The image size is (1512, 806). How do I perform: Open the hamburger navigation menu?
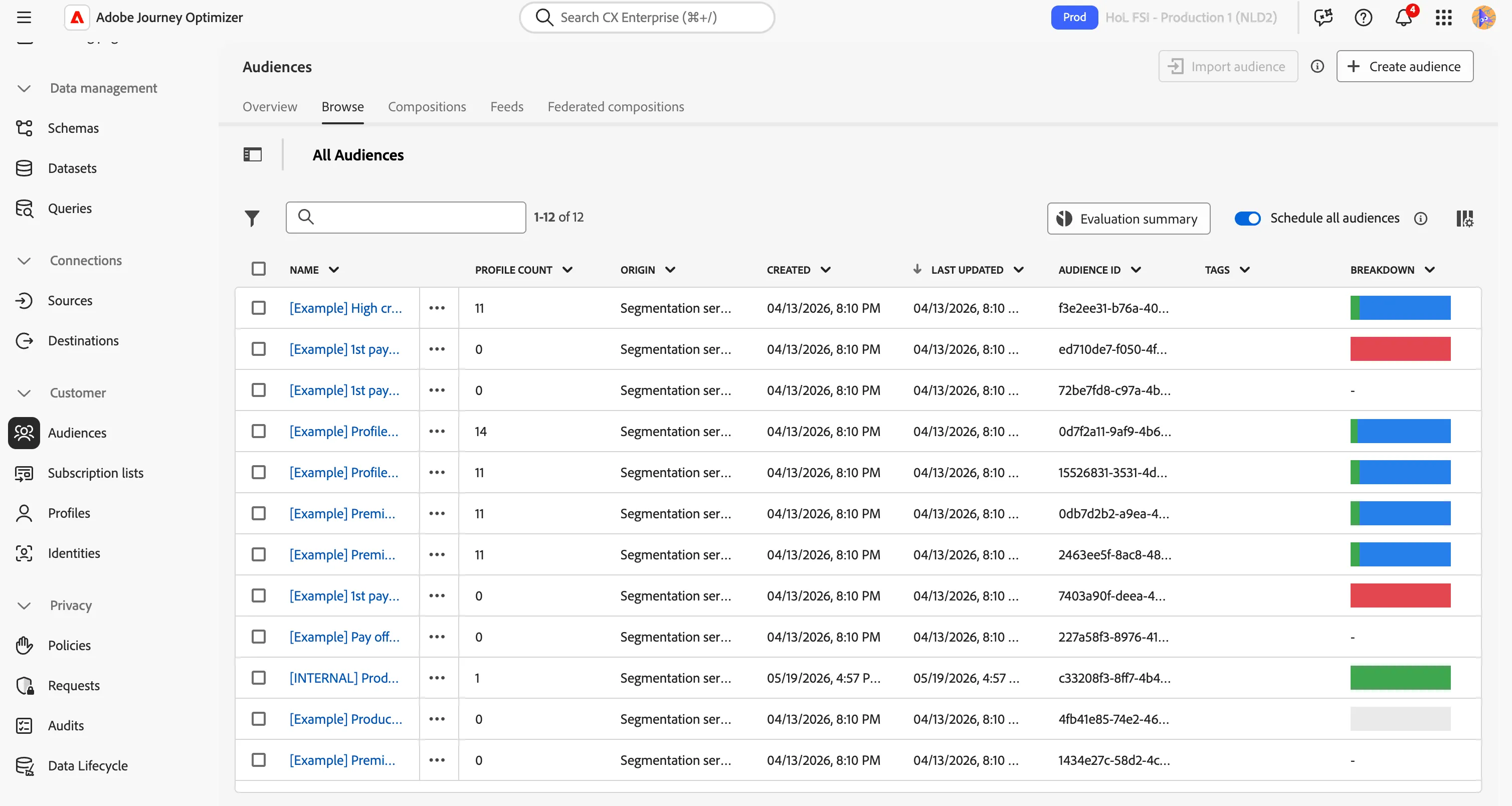24,18
